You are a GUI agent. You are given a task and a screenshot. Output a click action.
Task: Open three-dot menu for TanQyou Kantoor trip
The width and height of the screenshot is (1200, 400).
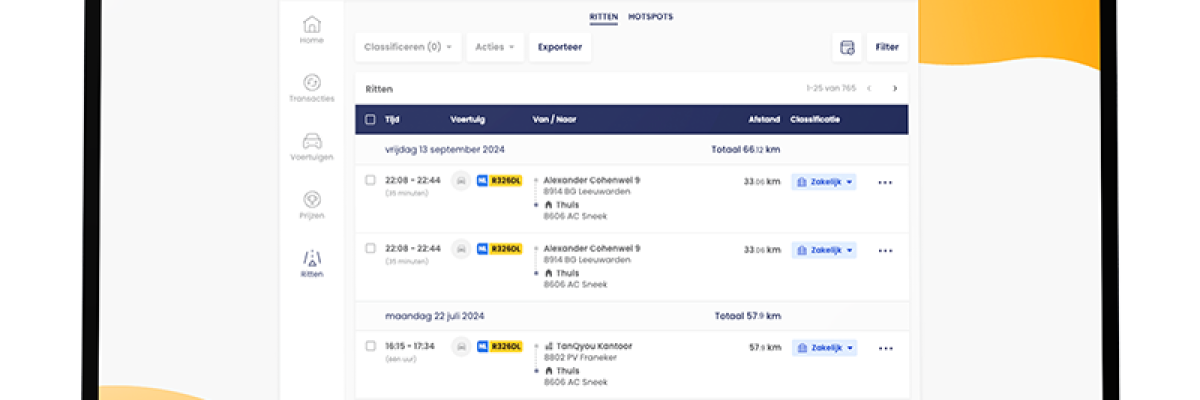pyautogui.click(x=885, y=348)
